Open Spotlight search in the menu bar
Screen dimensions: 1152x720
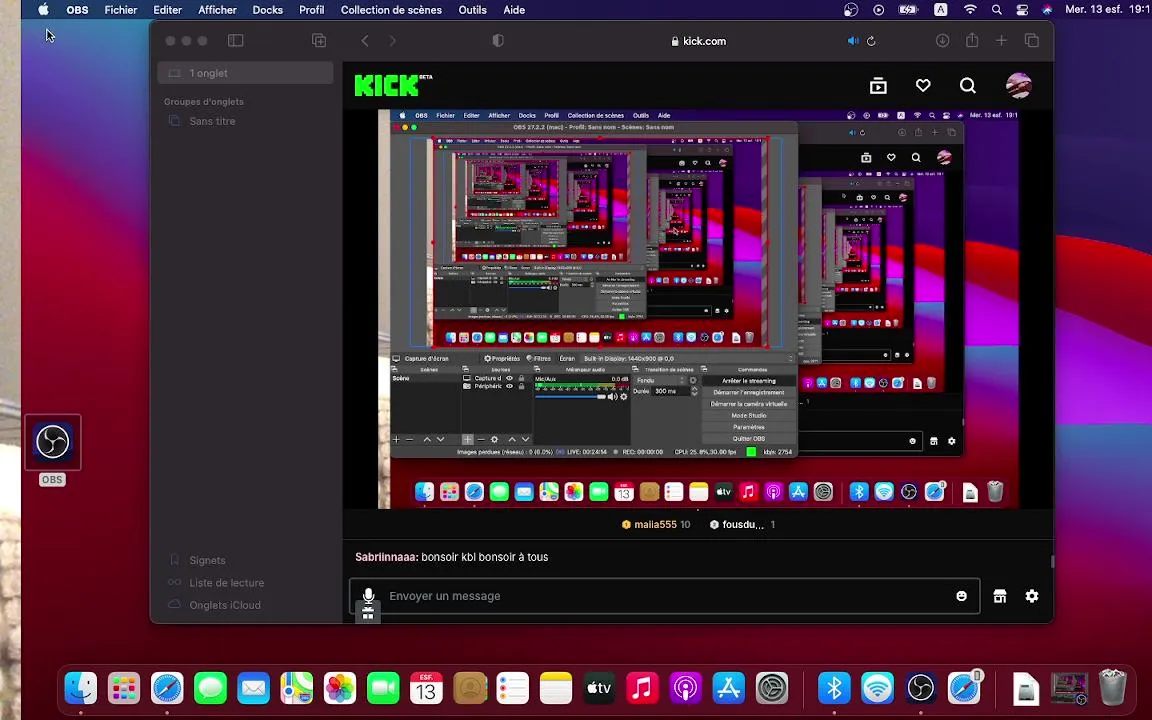coord(996,10)
